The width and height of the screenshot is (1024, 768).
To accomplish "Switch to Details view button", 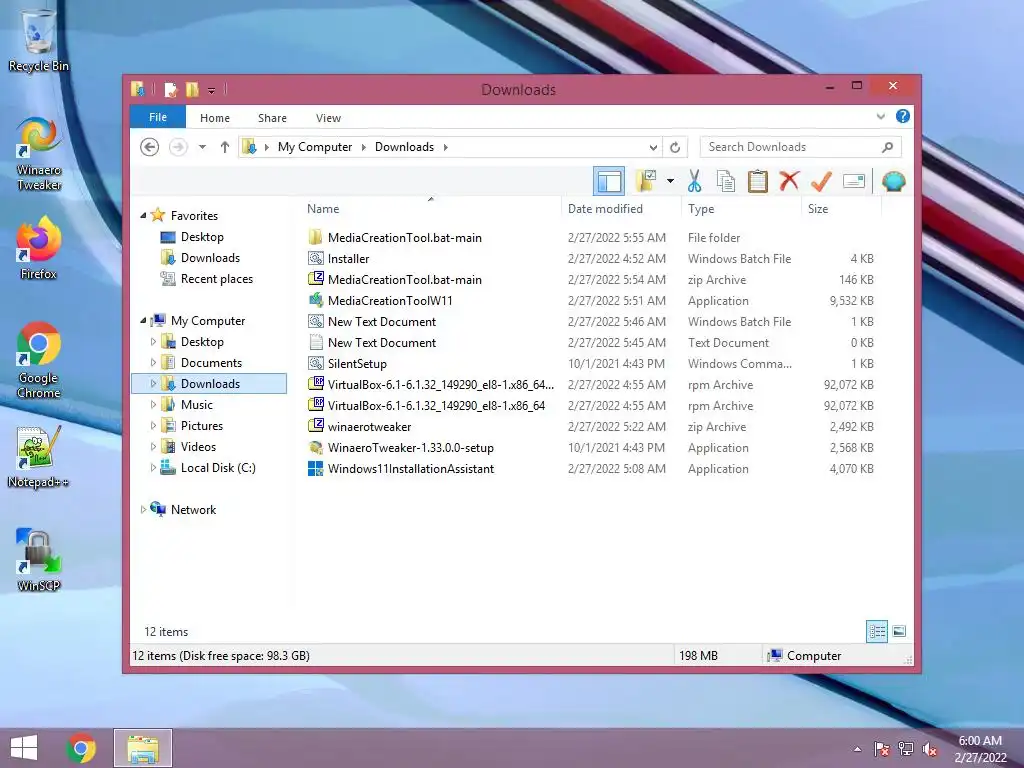I will point(877,631).
